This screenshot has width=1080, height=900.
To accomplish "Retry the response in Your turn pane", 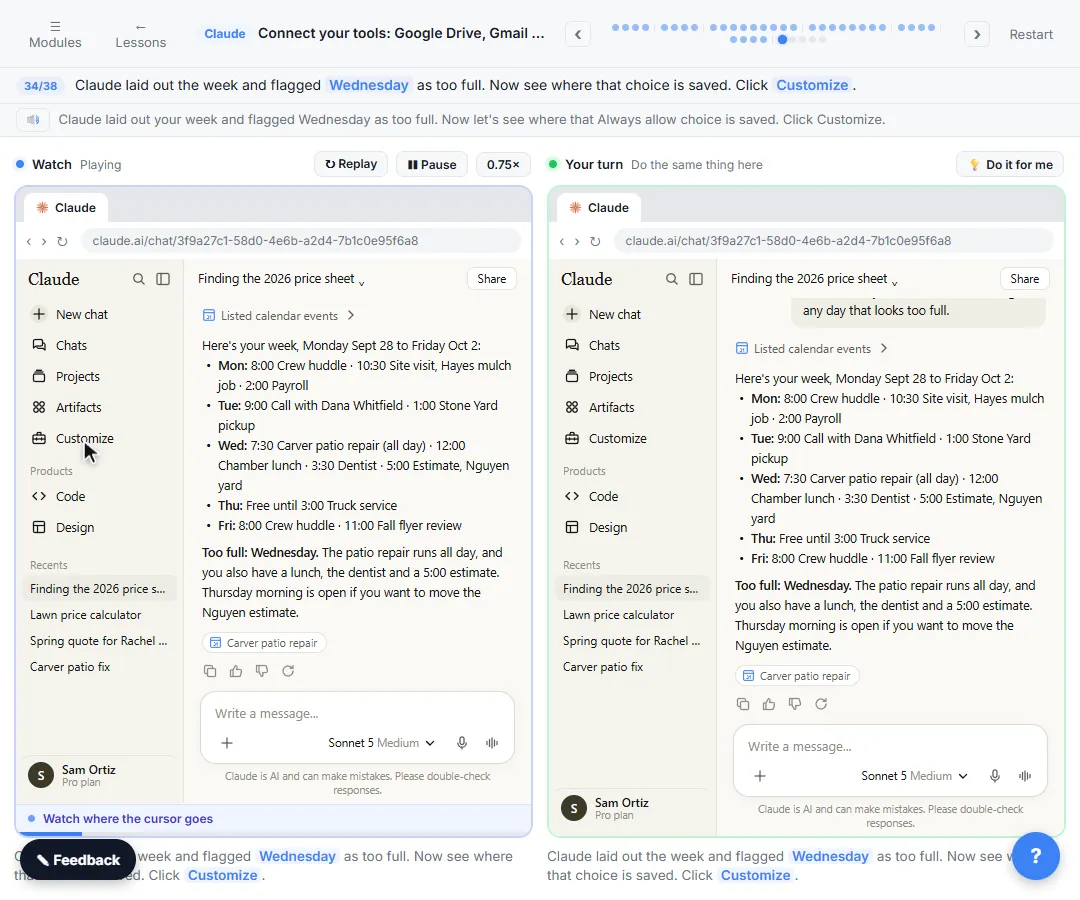I will pos(821,704).
